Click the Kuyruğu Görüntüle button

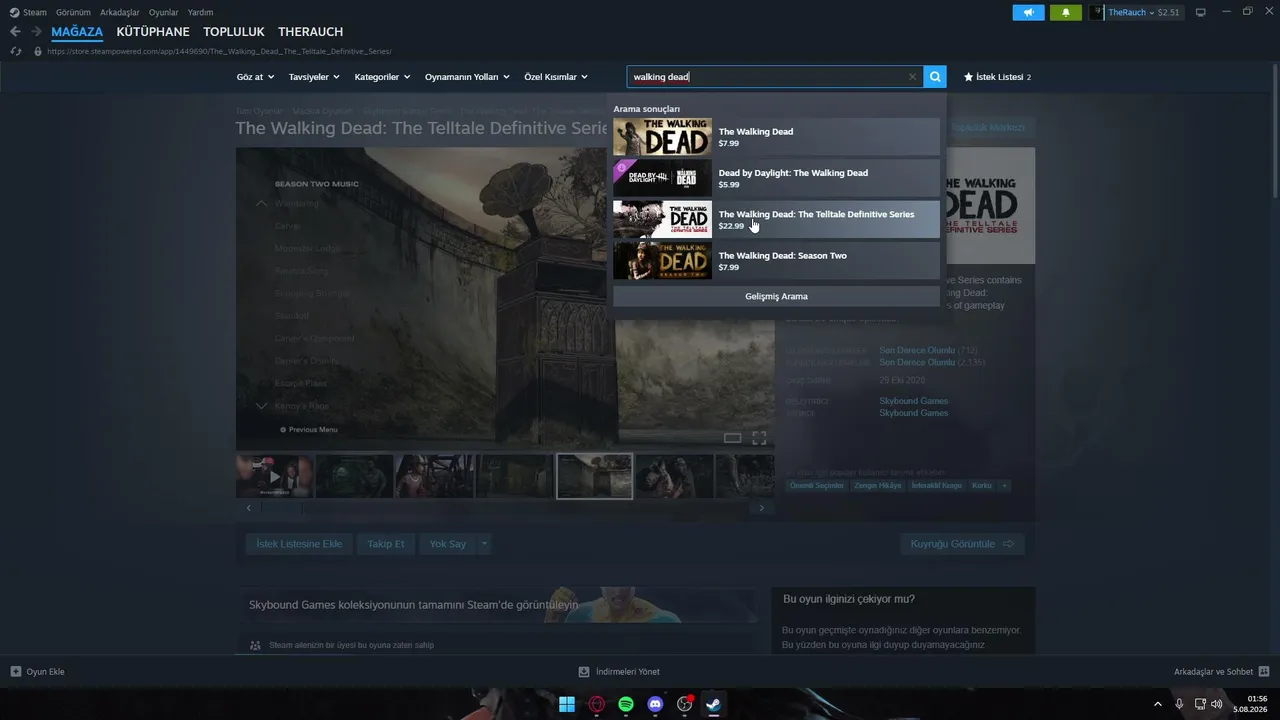962,544
